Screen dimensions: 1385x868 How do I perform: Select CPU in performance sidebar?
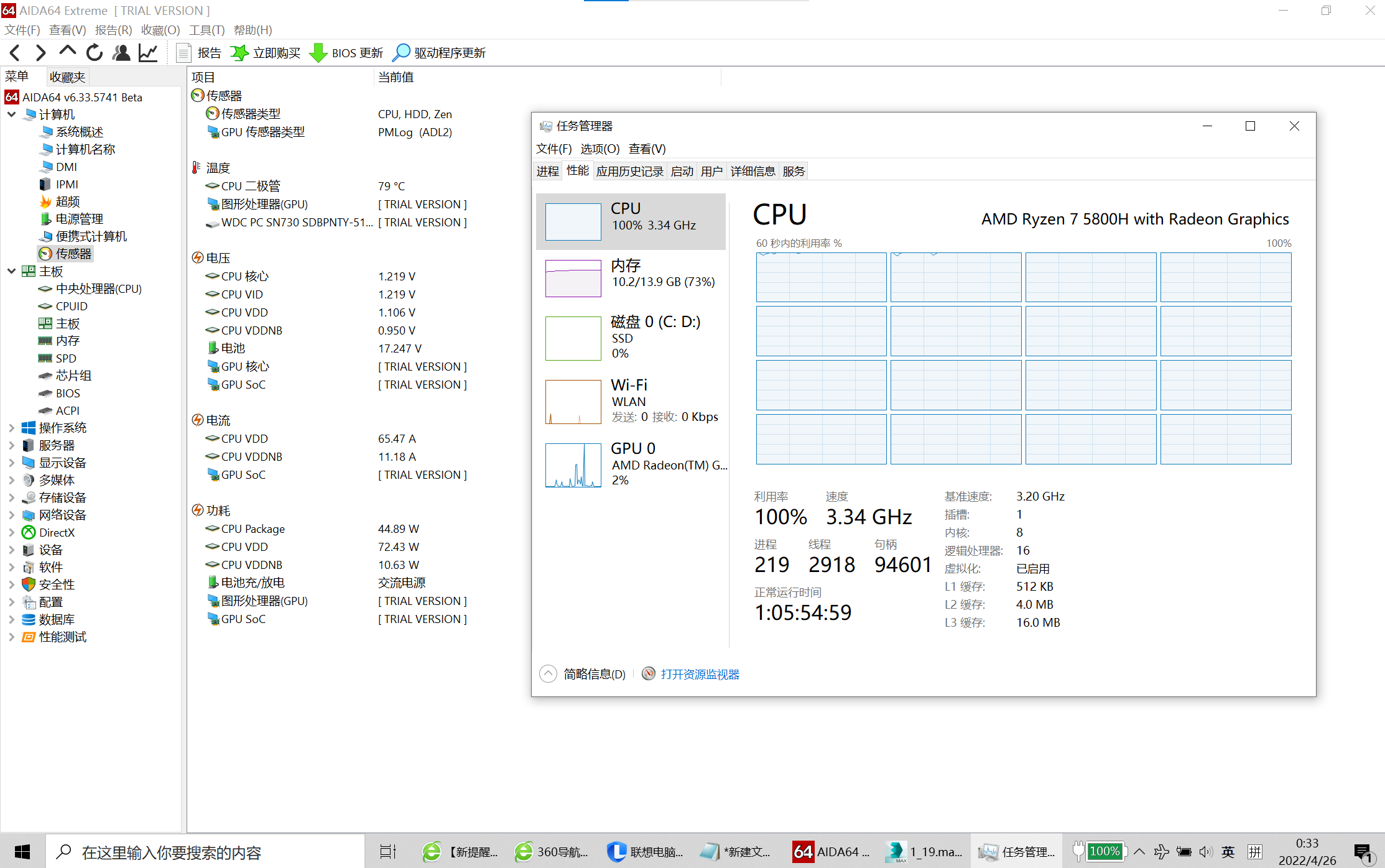(x=631, y=221)
